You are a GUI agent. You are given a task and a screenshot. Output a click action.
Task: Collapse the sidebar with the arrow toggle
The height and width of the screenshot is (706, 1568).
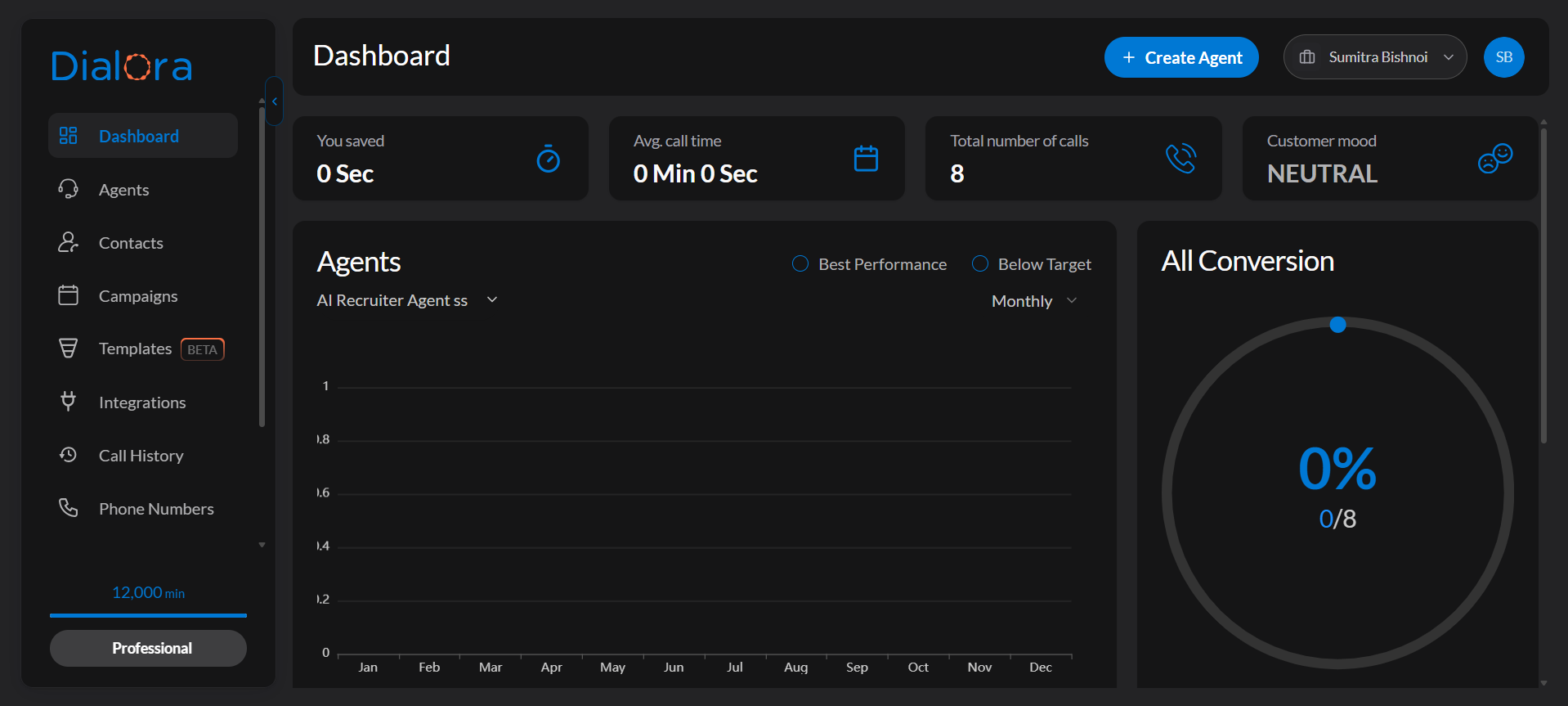tap(275, 101)
